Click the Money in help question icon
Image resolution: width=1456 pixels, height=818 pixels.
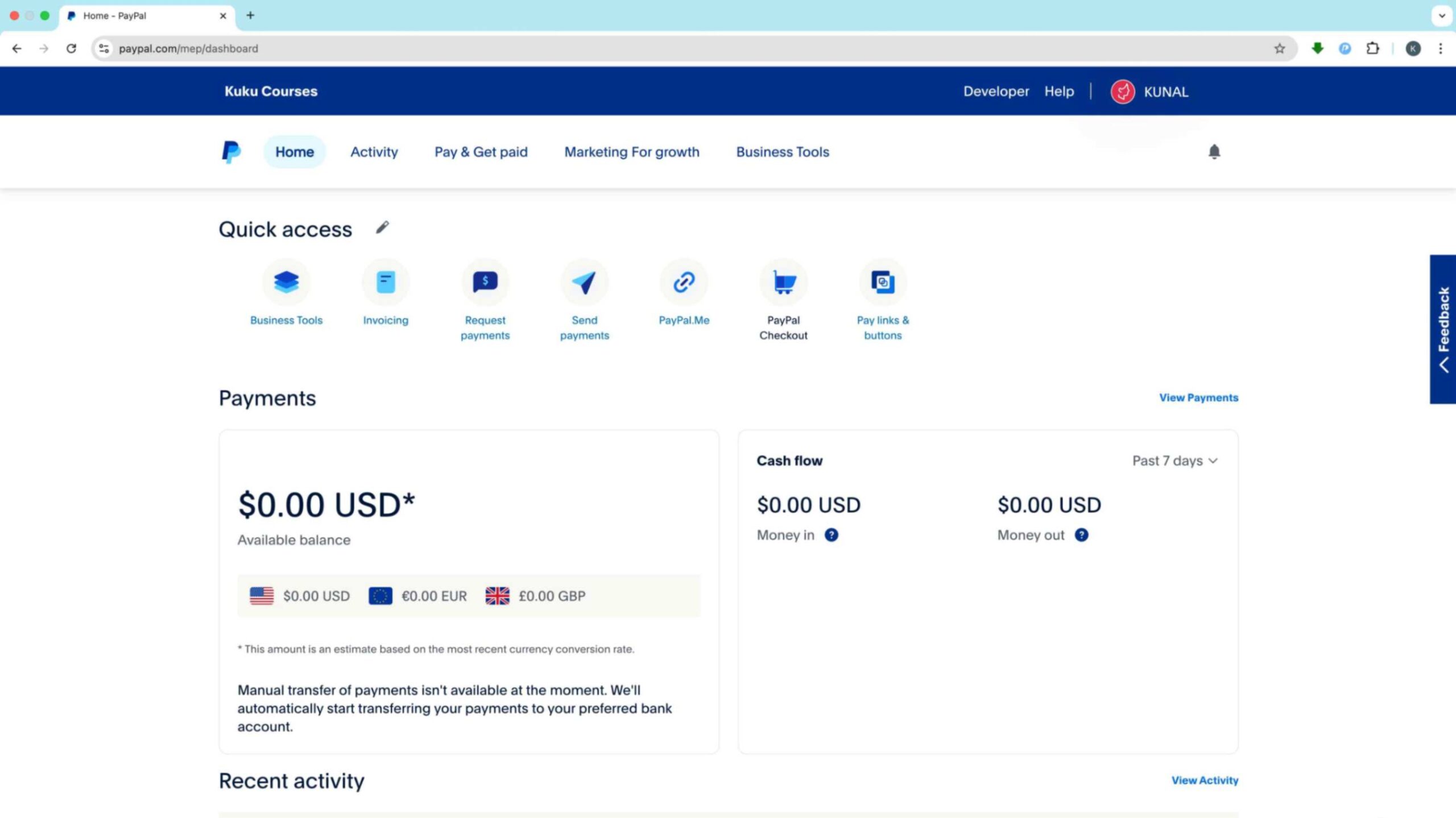pos(831,535)
